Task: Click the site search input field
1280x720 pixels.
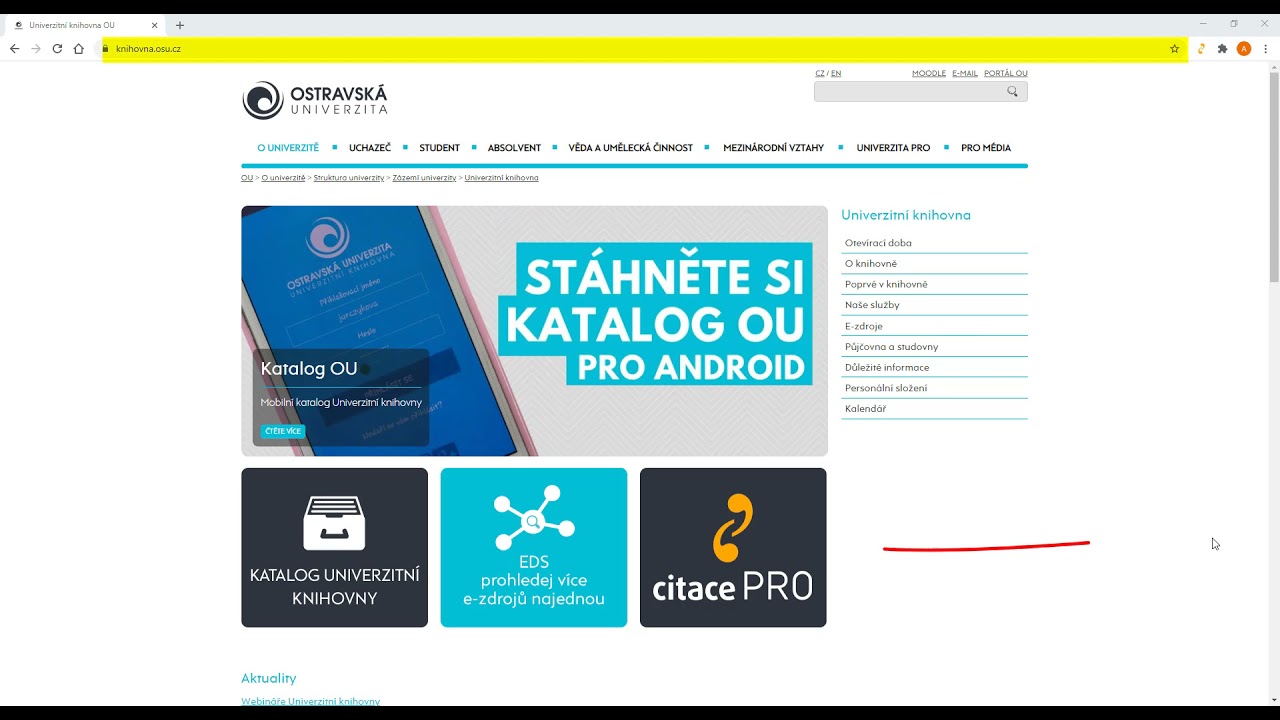Action: pos(910,91)
